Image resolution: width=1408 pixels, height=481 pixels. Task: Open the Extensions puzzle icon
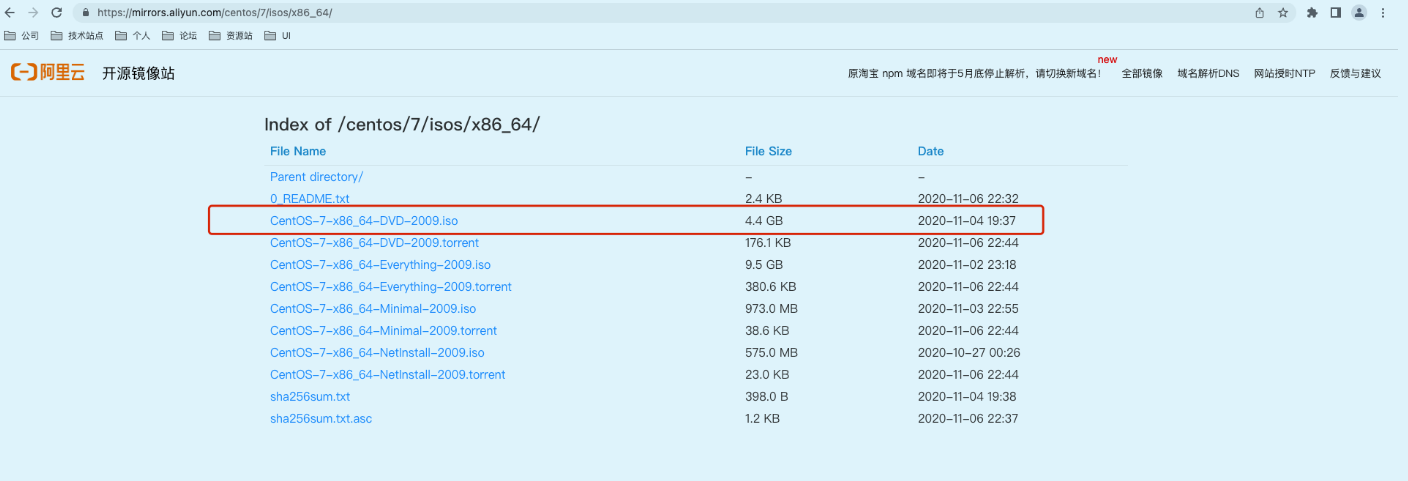pyautogui.click(x=1312, y=13)
